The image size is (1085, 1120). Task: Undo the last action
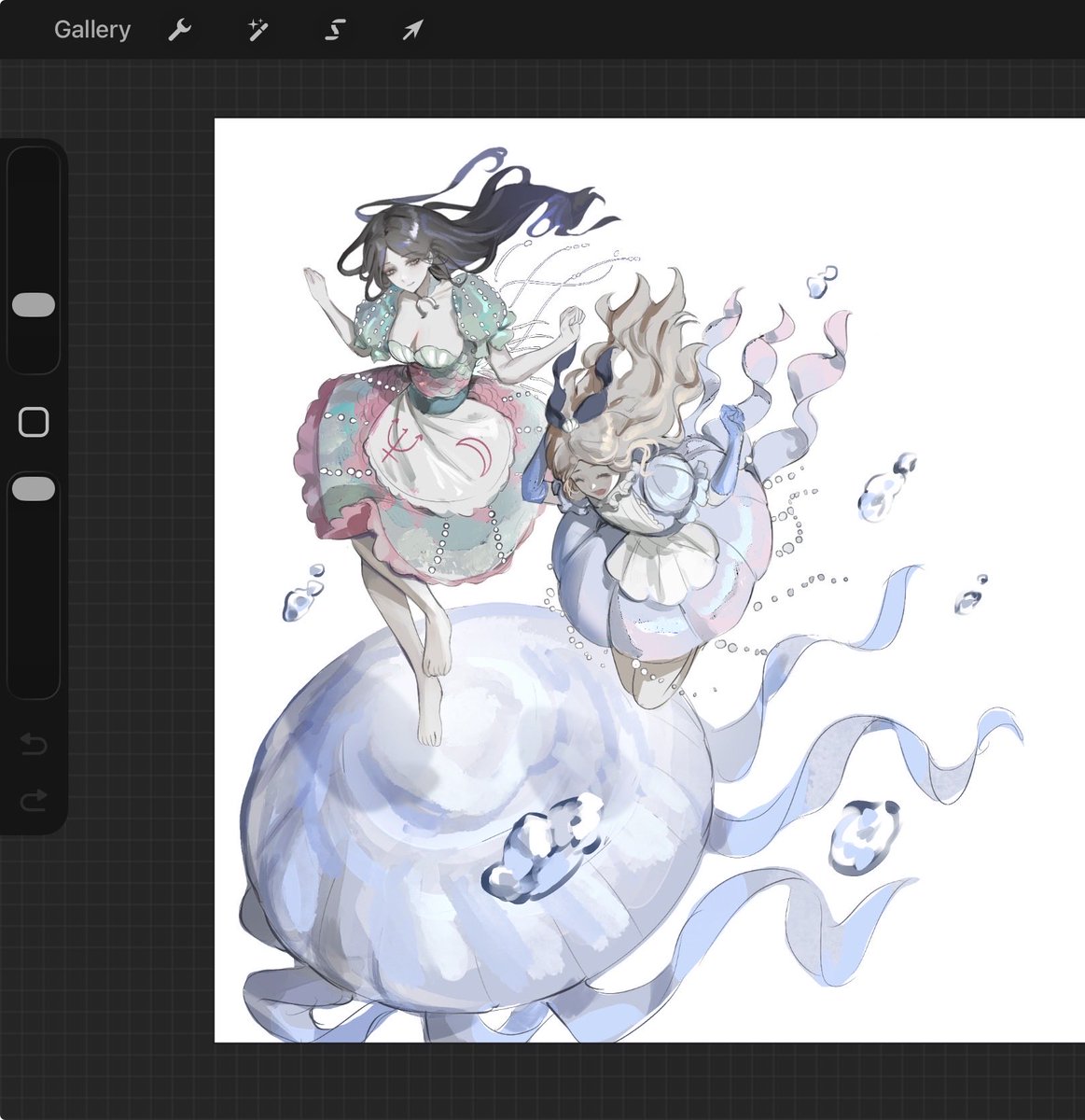pyautogui.click(x=34, y=744)
